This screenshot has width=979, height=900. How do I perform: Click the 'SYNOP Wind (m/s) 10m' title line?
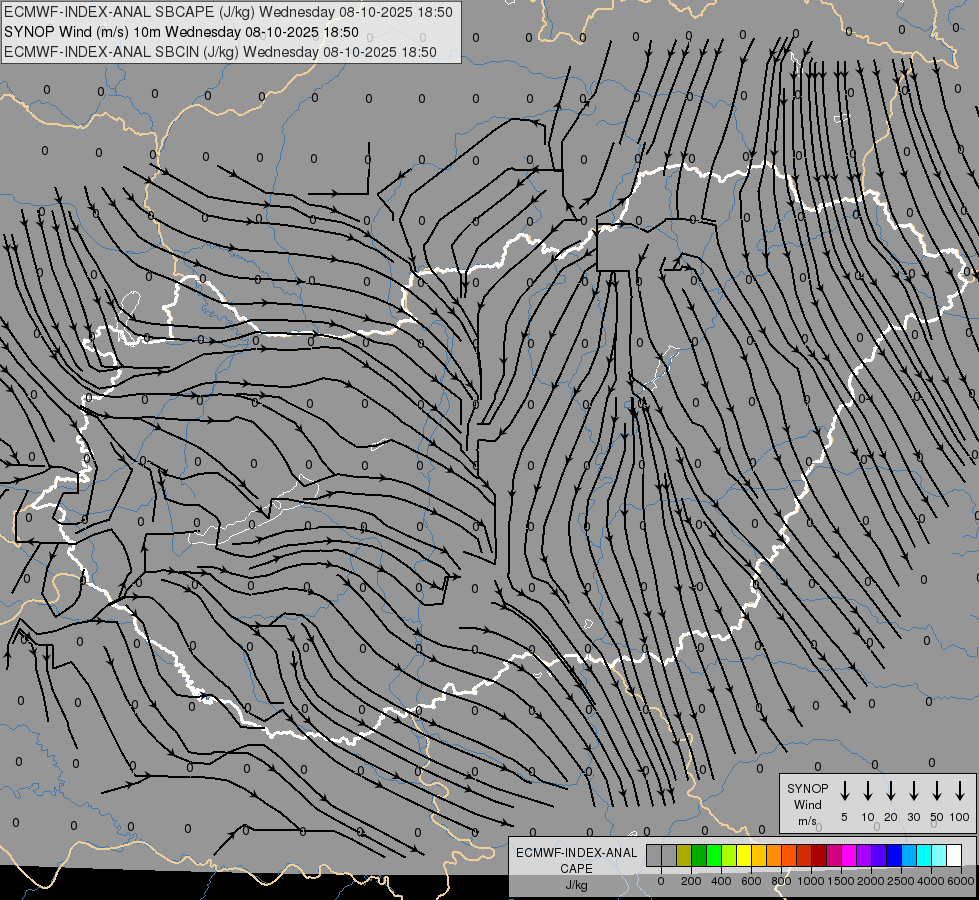click(x=182, y=32)
